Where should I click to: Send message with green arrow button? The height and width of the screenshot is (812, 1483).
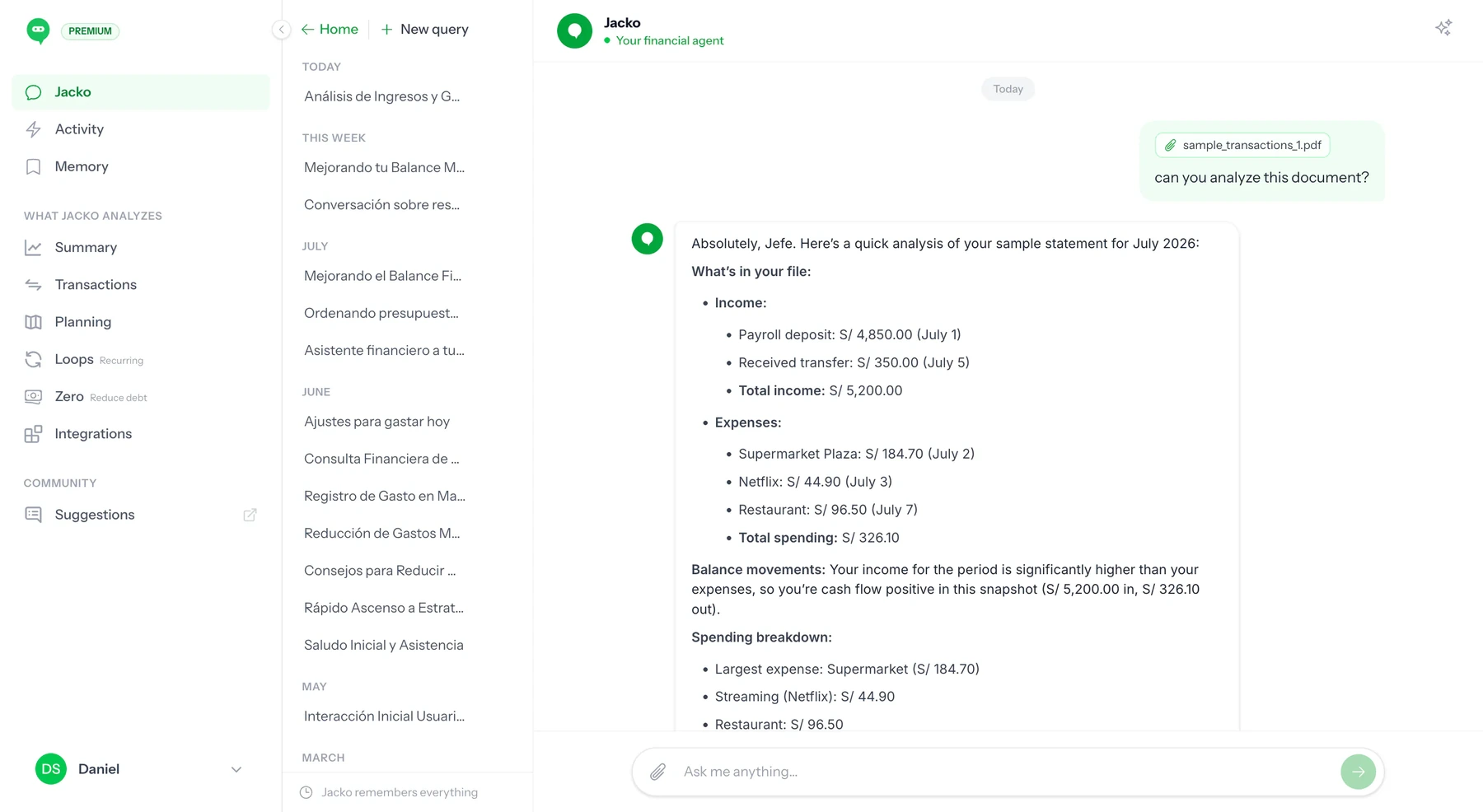click(x=1358, y=772)
